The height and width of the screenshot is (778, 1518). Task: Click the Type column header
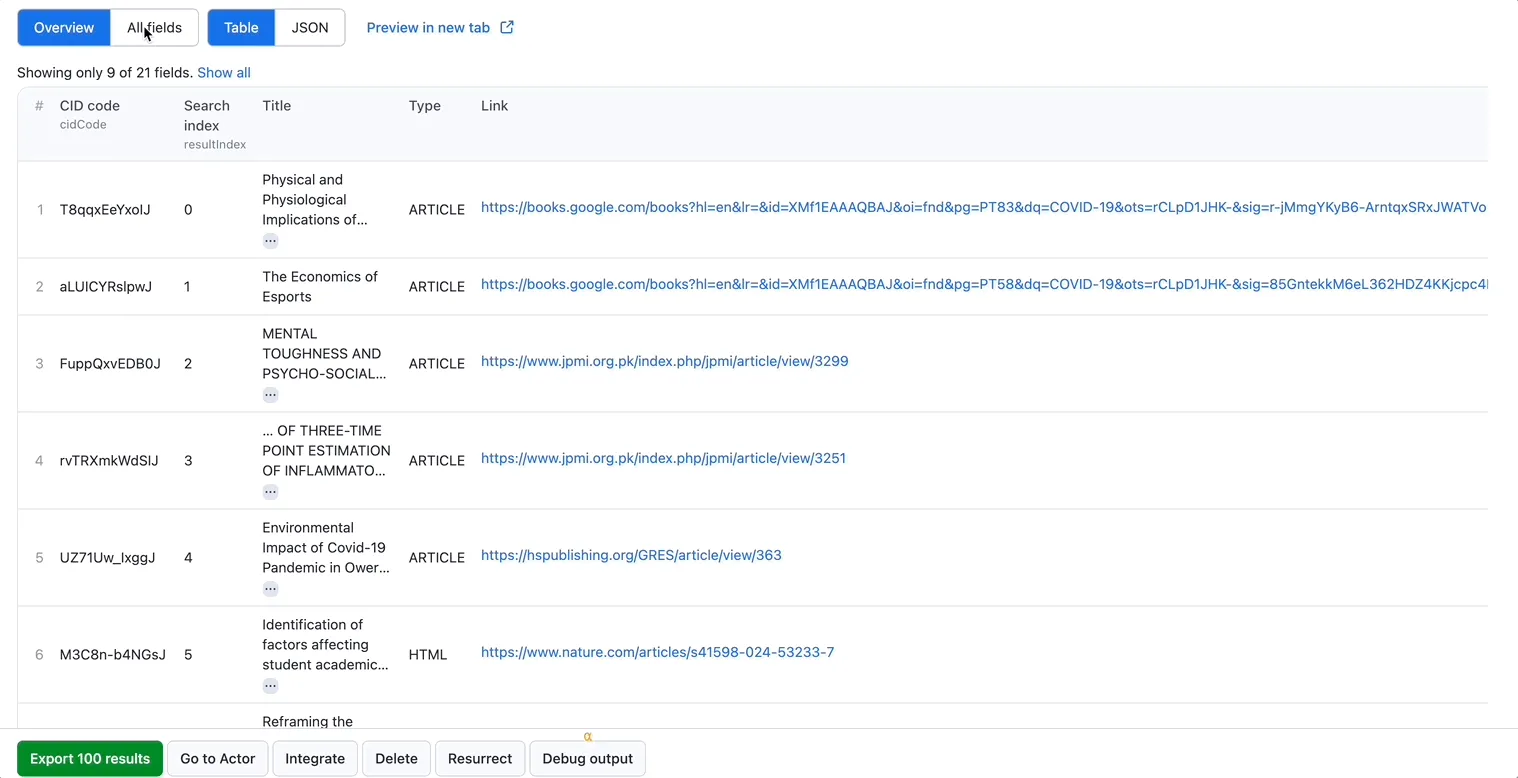pyautogui.click(x=425, y=106)
